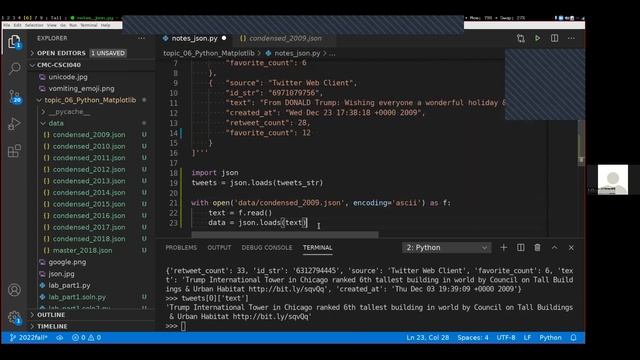Open the PROBLEMS panel tab
640x360 pixels.
pos(181,247)
